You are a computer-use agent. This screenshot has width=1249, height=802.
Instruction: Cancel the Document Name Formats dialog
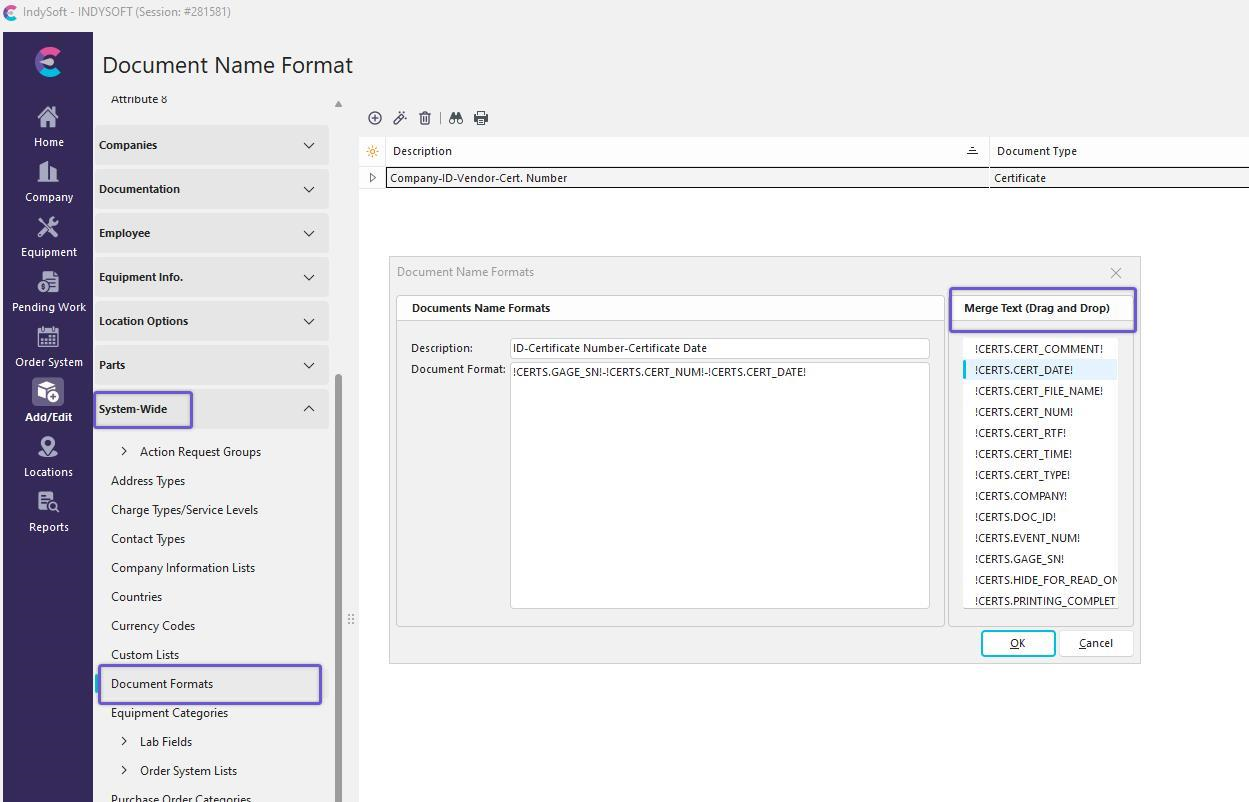pyautogui.click(x=1096, y=643)
